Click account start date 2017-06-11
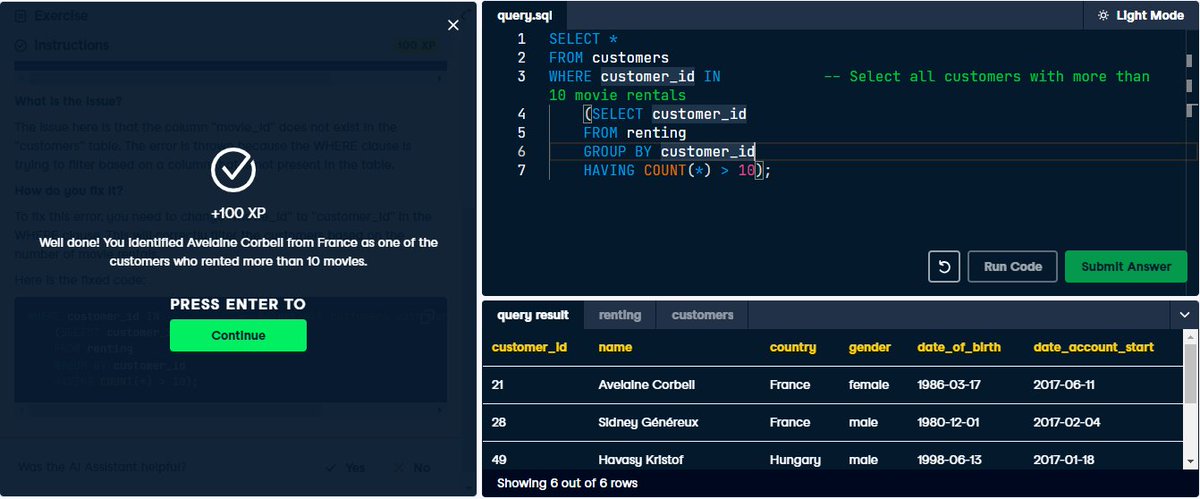 (x=1063, y=385)
